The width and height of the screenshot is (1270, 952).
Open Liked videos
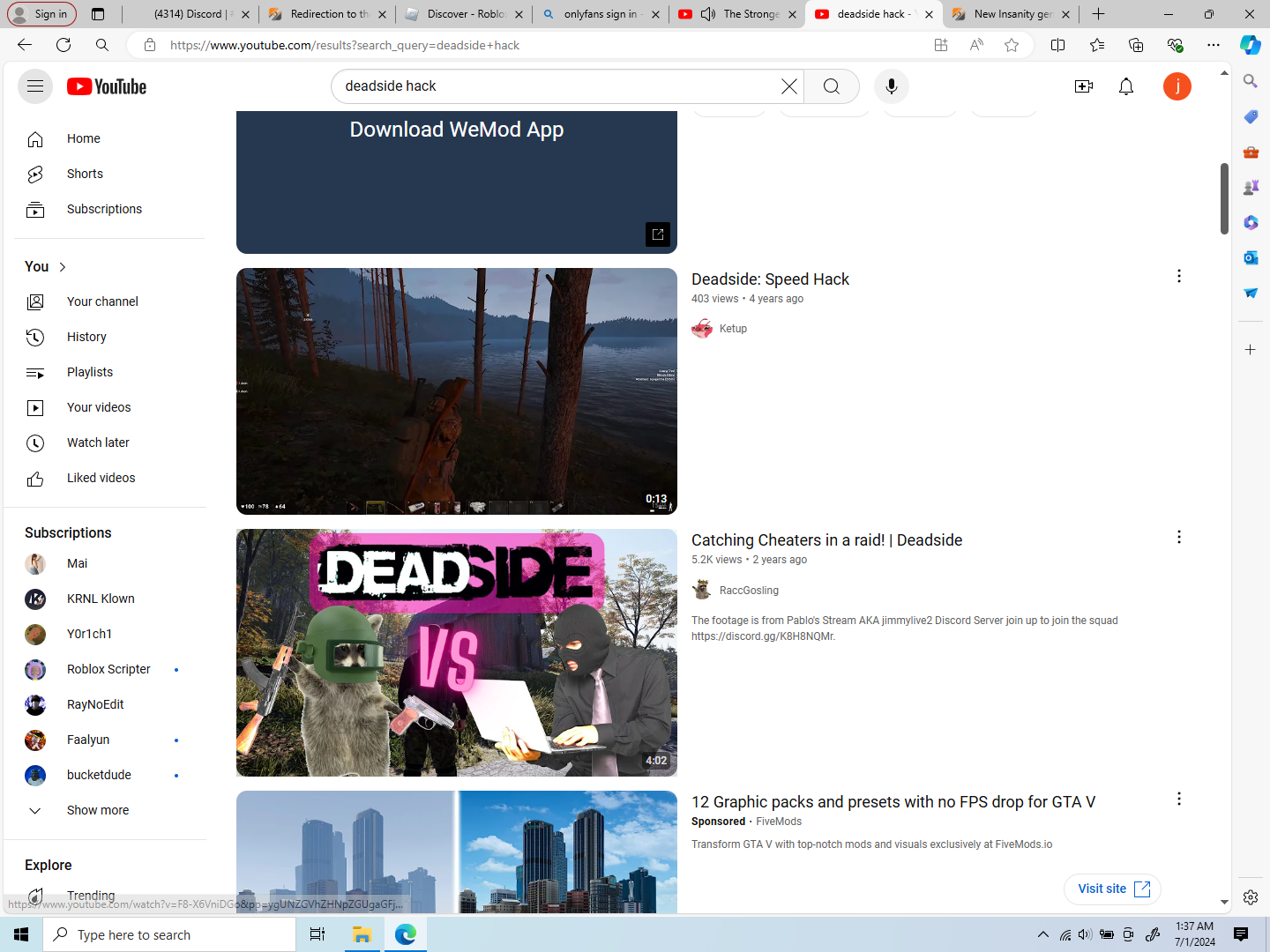(109, 478)
